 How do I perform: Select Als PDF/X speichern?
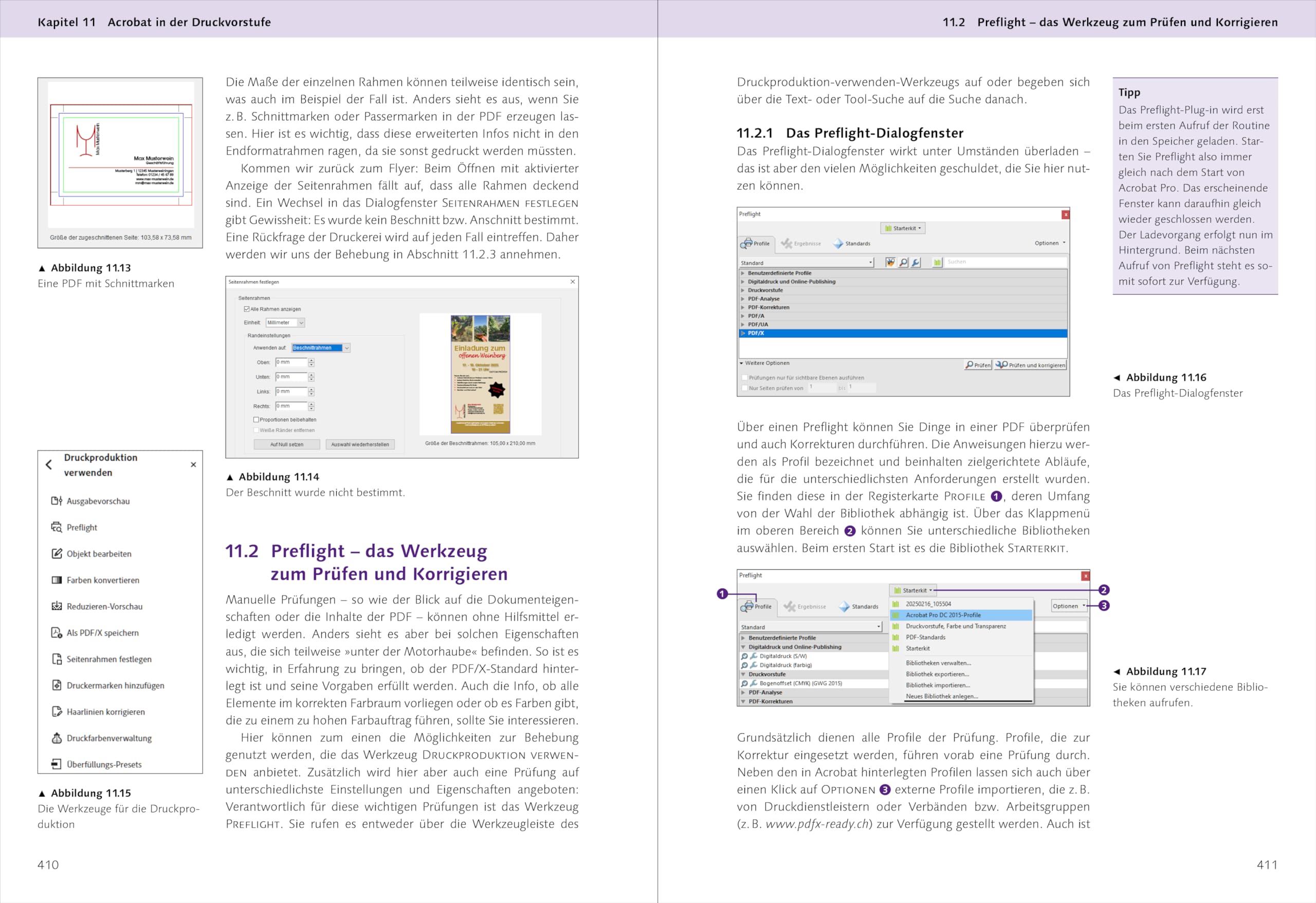coord(95,633)
